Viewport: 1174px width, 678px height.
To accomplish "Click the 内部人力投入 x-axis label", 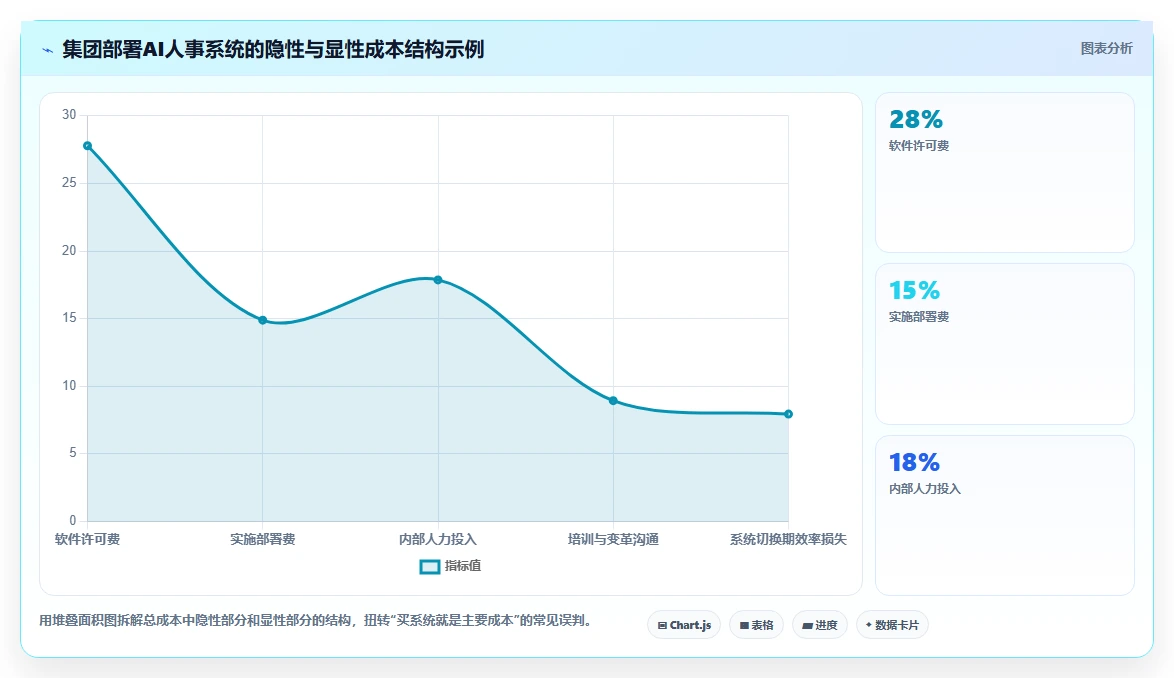I will pyautogui.click(x=438, y=540).
